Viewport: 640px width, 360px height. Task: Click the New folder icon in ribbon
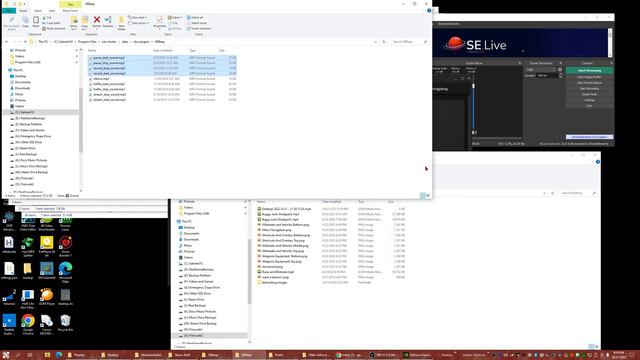[x=121, y=20]
